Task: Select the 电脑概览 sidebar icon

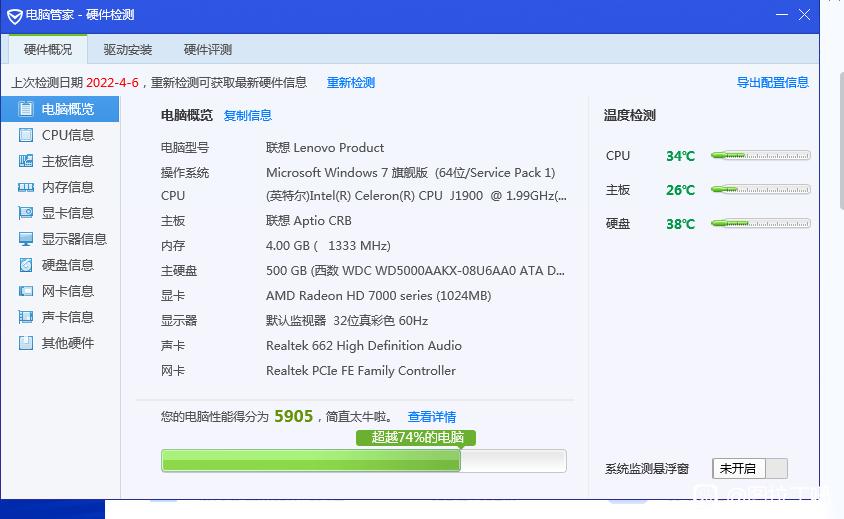Action: point(25,109)
